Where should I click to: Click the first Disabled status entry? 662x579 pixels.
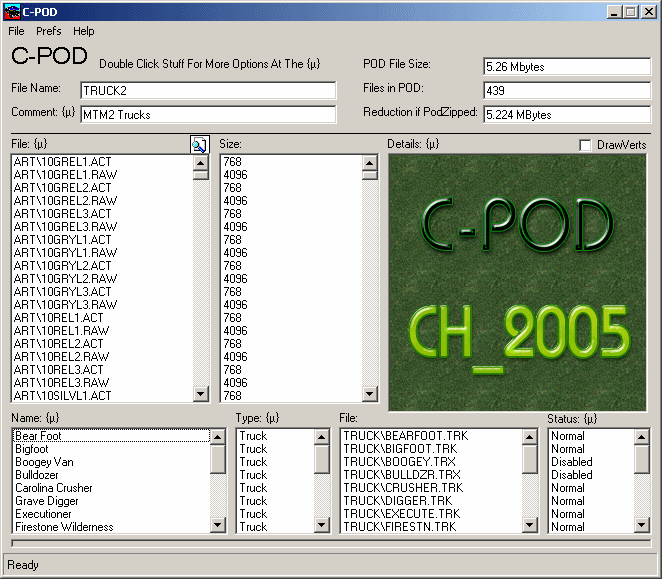[572, 462]
